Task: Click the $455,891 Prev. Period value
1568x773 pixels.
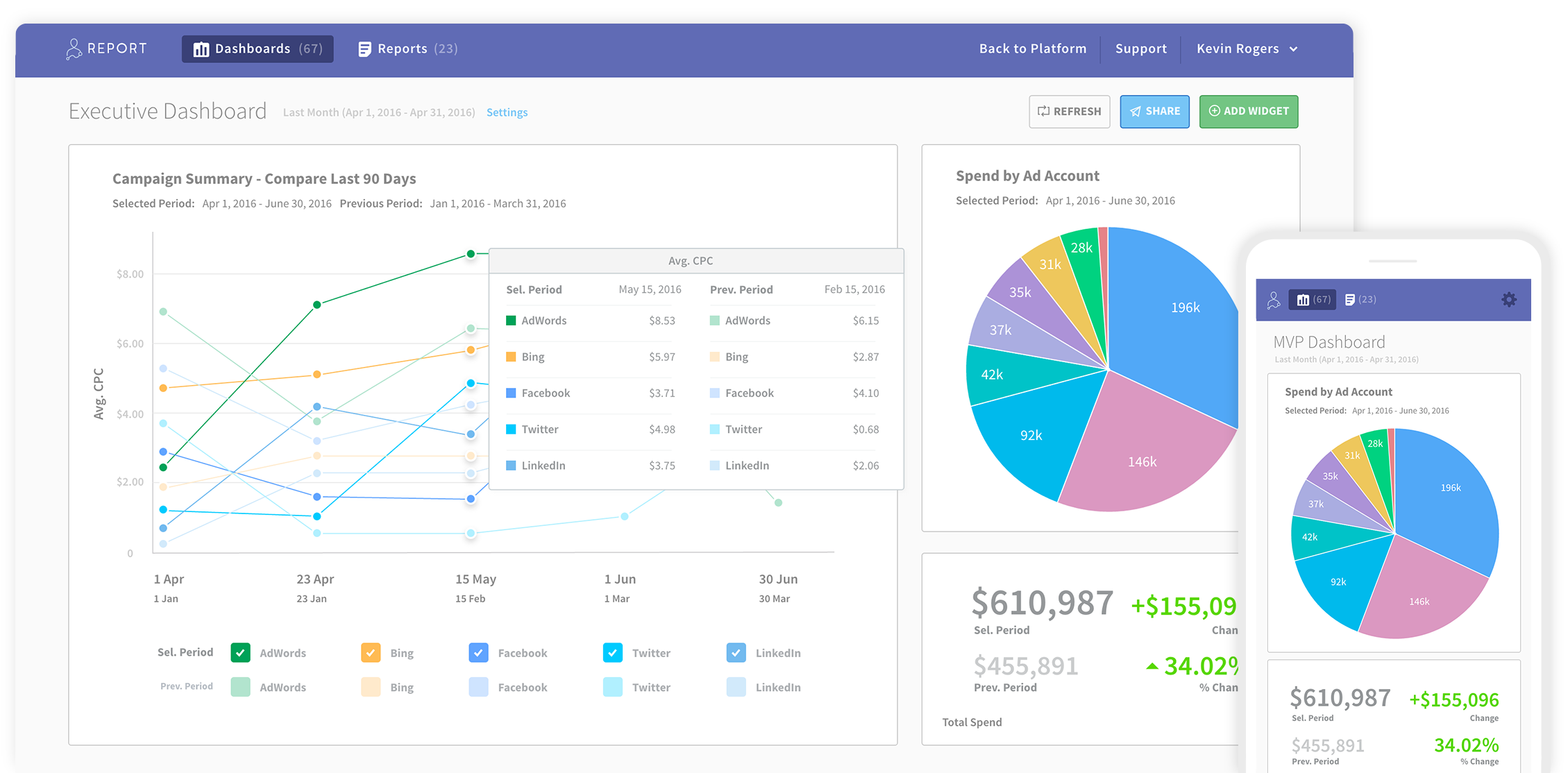Action: click(x=1026, y=666)
